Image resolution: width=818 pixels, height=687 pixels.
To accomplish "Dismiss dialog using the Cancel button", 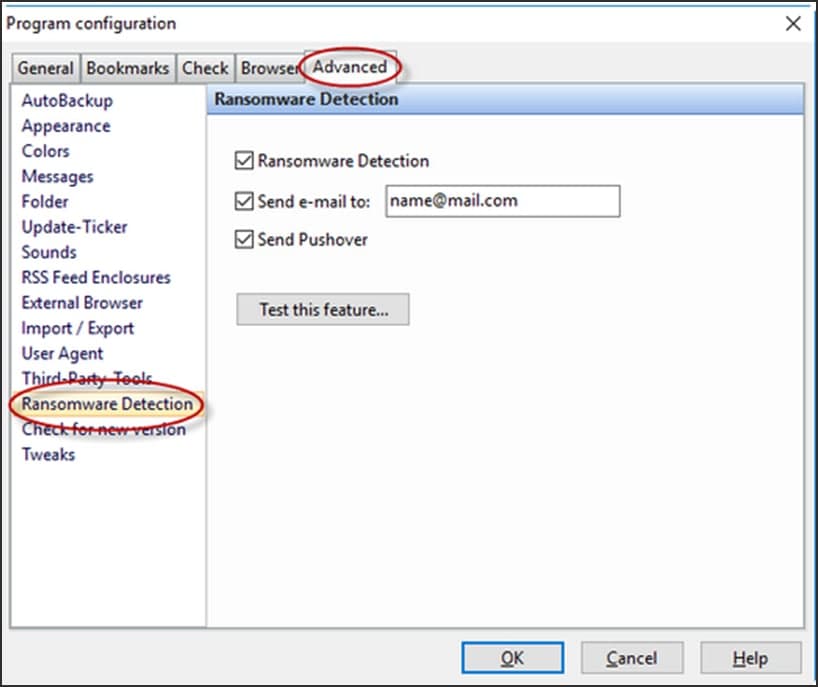I will point(632,658).
